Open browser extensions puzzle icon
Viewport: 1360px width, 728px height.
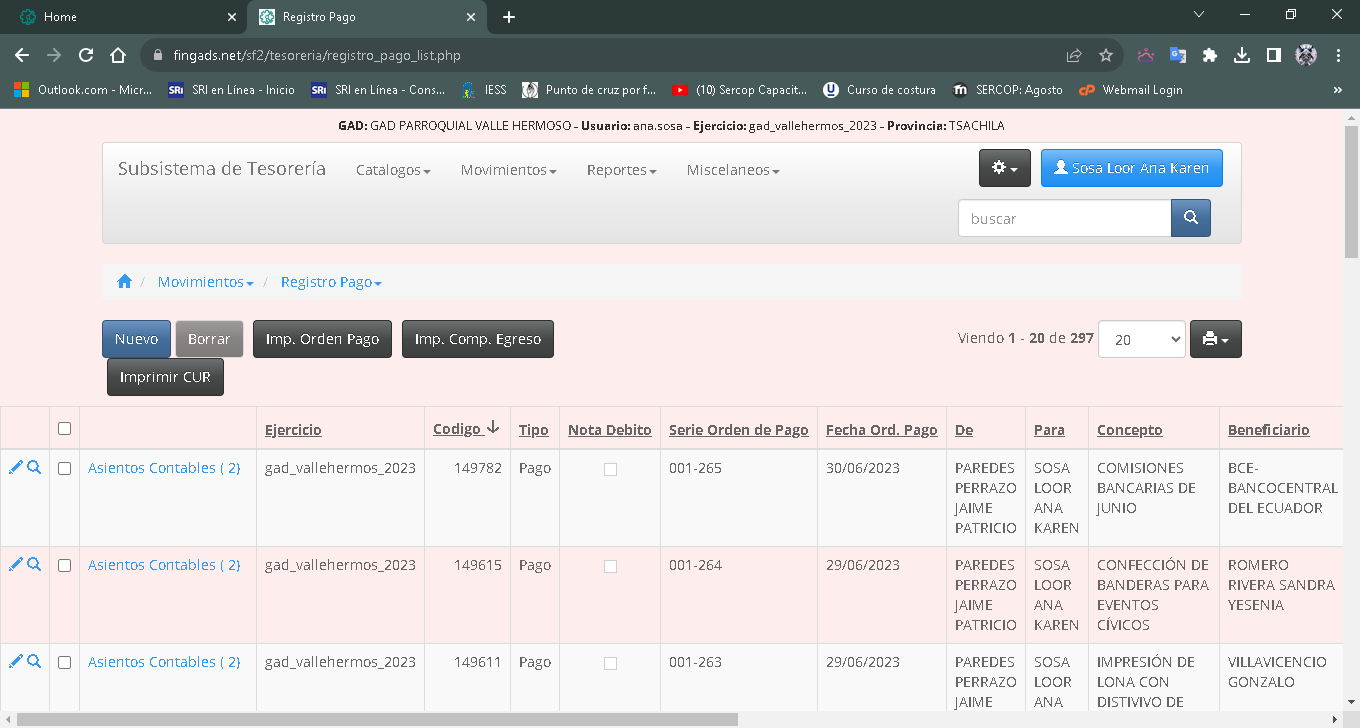pos(1210,55)
